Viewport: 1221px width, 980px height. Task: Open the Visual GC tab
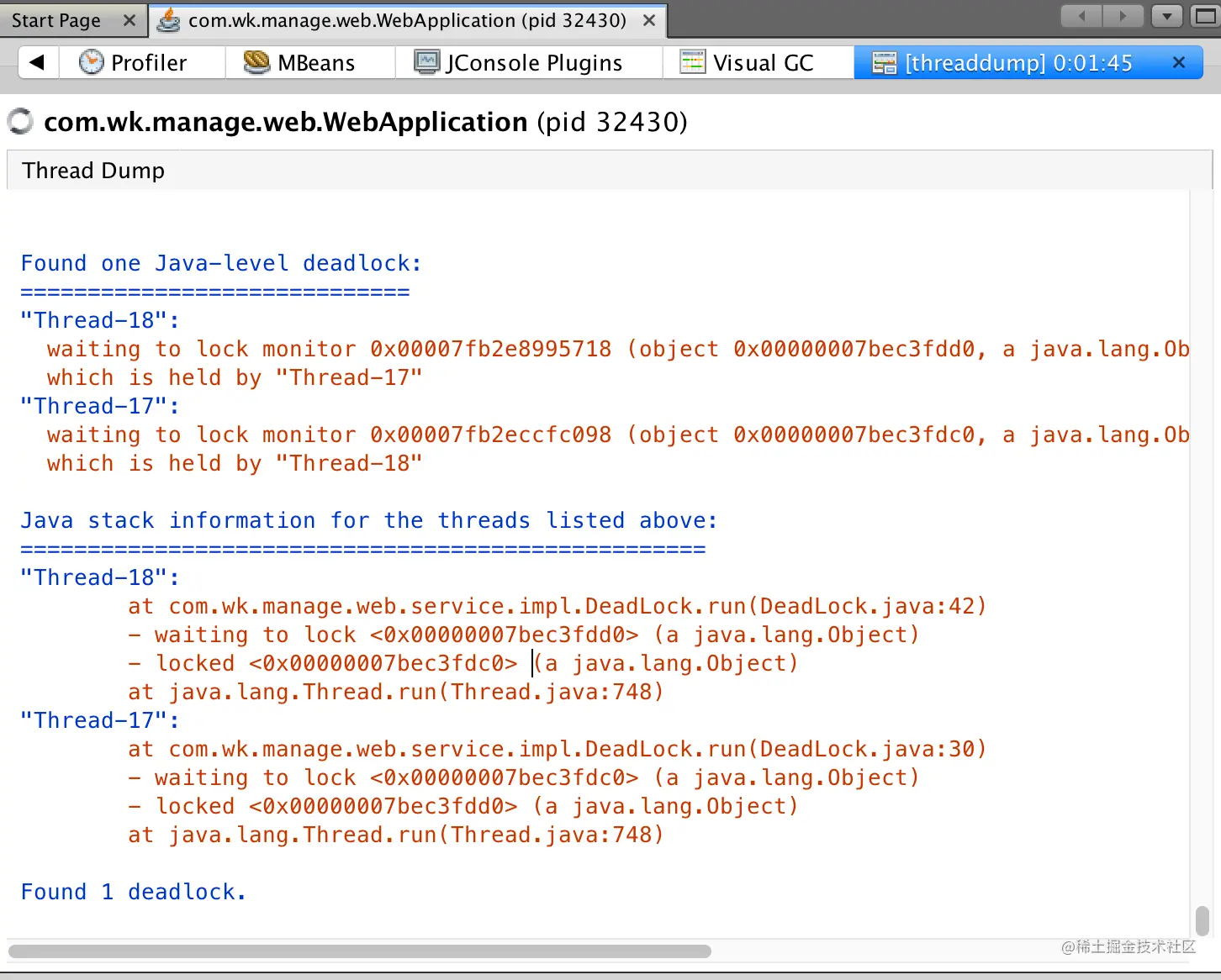758,62
